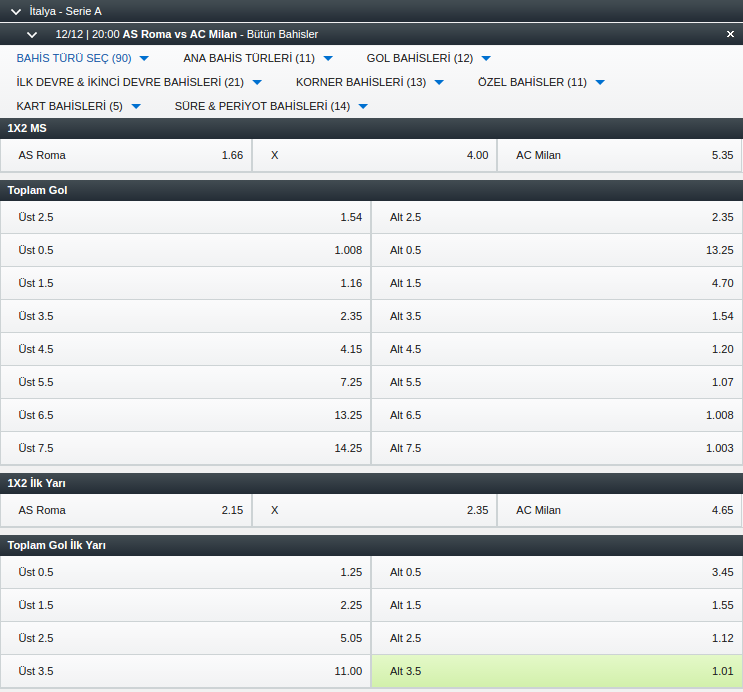Select AS Roma 2.15 in 1X2 İlk Yarı
Screen dimensions: 743x692
126,510
